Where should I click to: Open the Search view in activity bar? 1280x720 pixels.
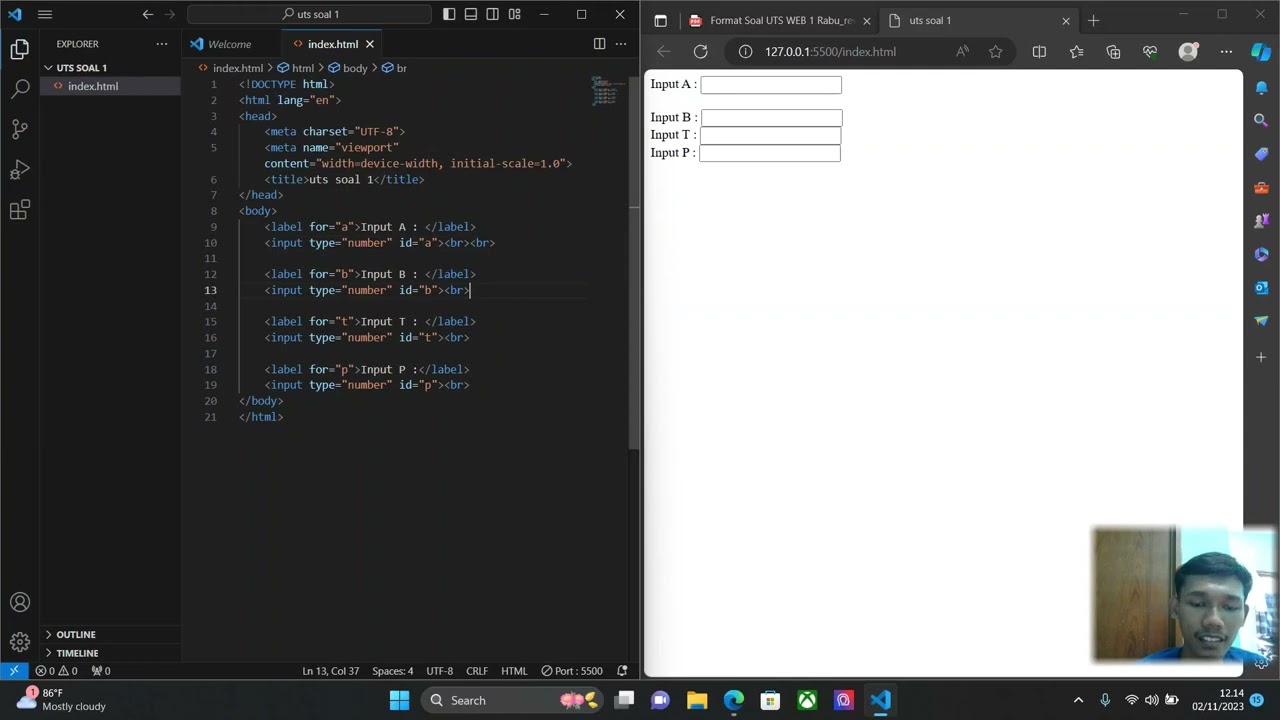[x=20, y=89]
